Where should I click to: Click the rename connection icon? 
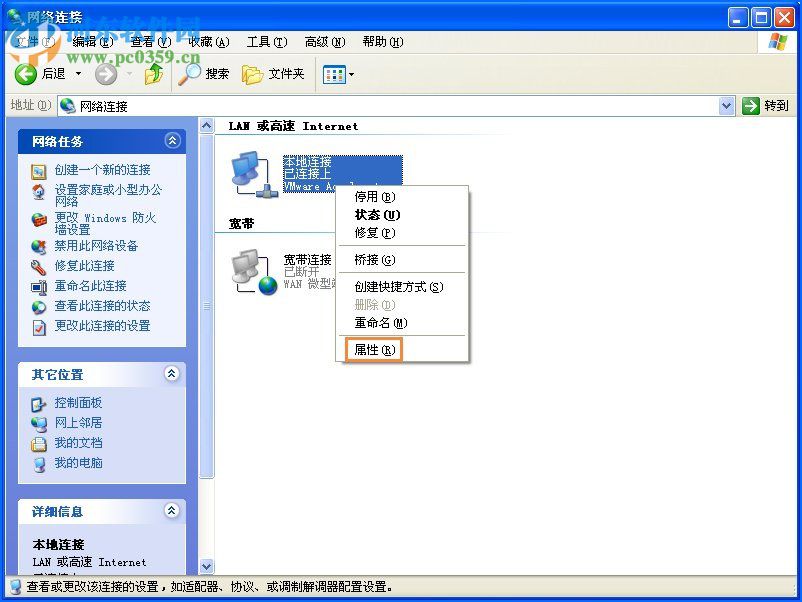pyautogui.click(x=38, y=286)
